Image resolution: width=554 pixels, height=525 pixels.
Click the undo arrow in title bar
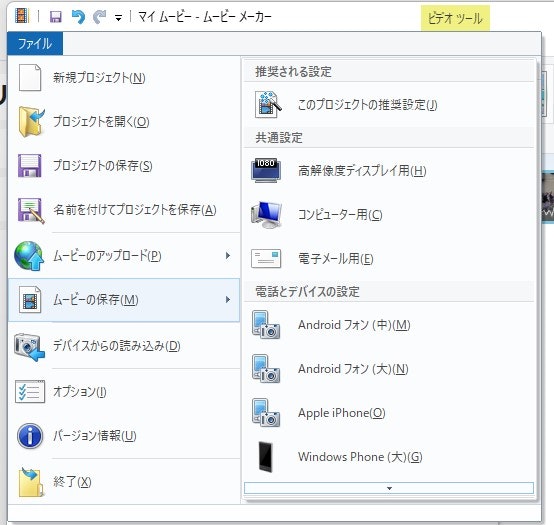(x=78, y=16)
